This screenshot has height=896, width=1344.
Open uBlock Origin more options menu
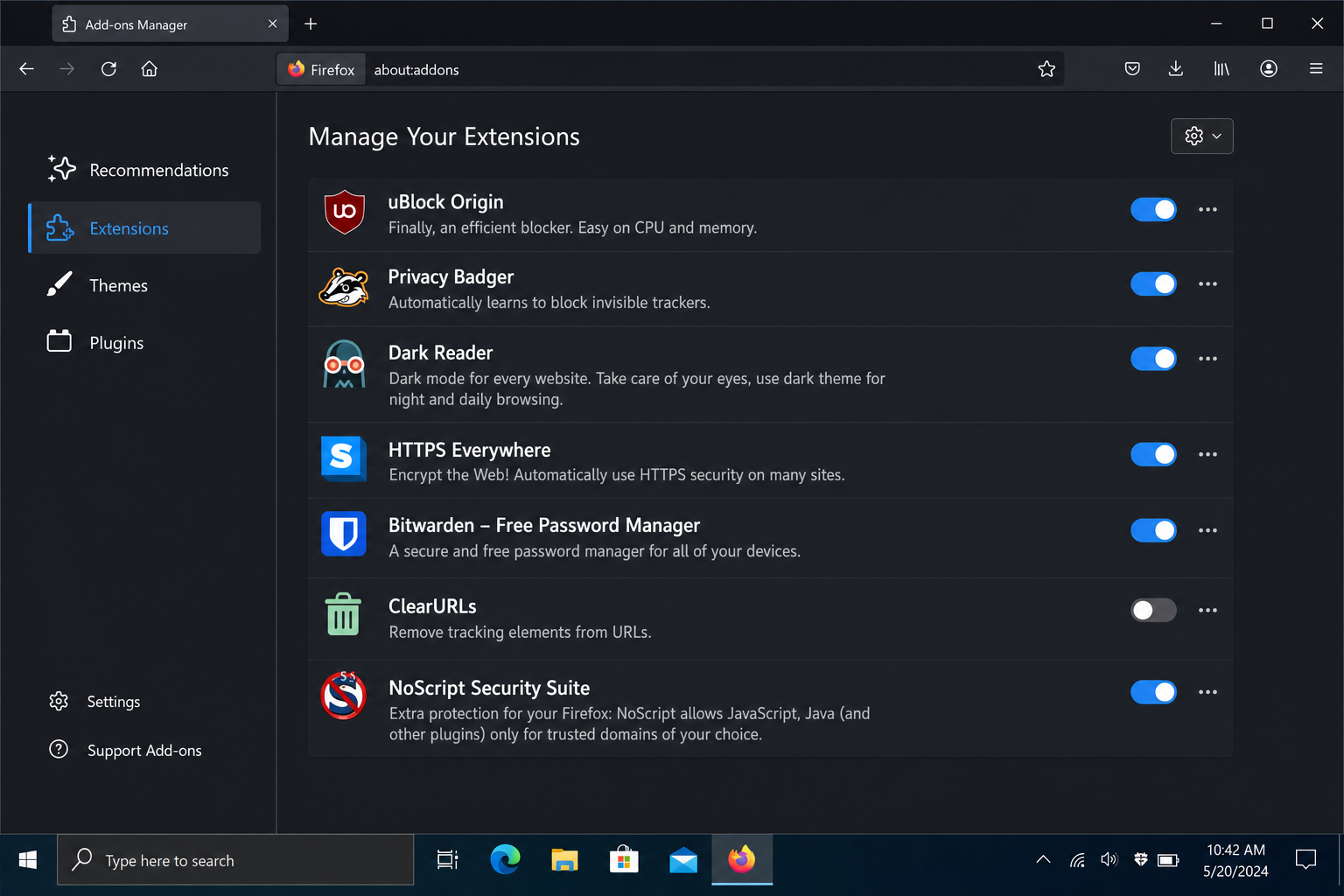(x=1207, y=210)
